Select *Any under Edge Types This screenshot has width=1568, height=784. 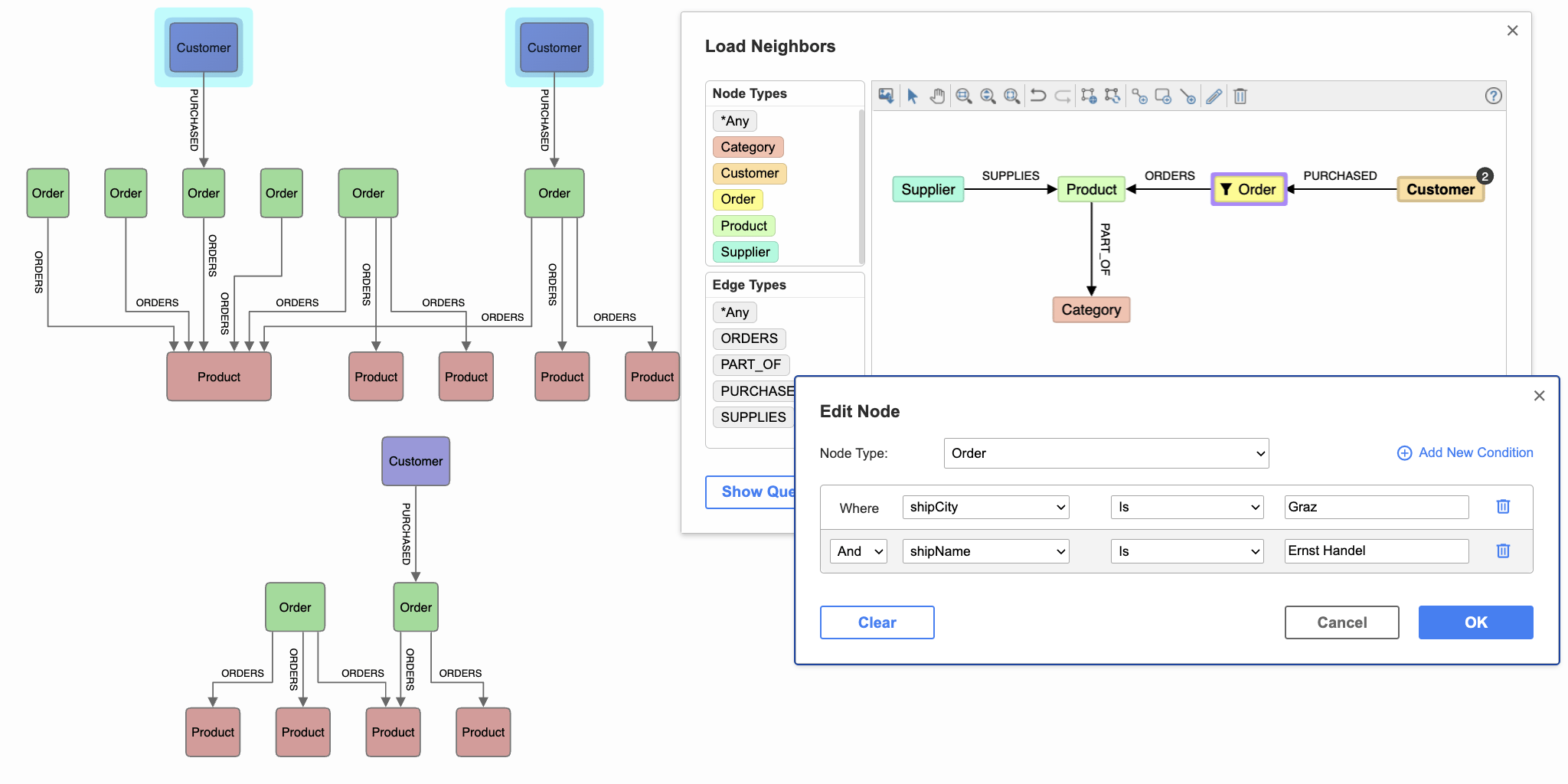pyautogui.click(x=735, y=312)
